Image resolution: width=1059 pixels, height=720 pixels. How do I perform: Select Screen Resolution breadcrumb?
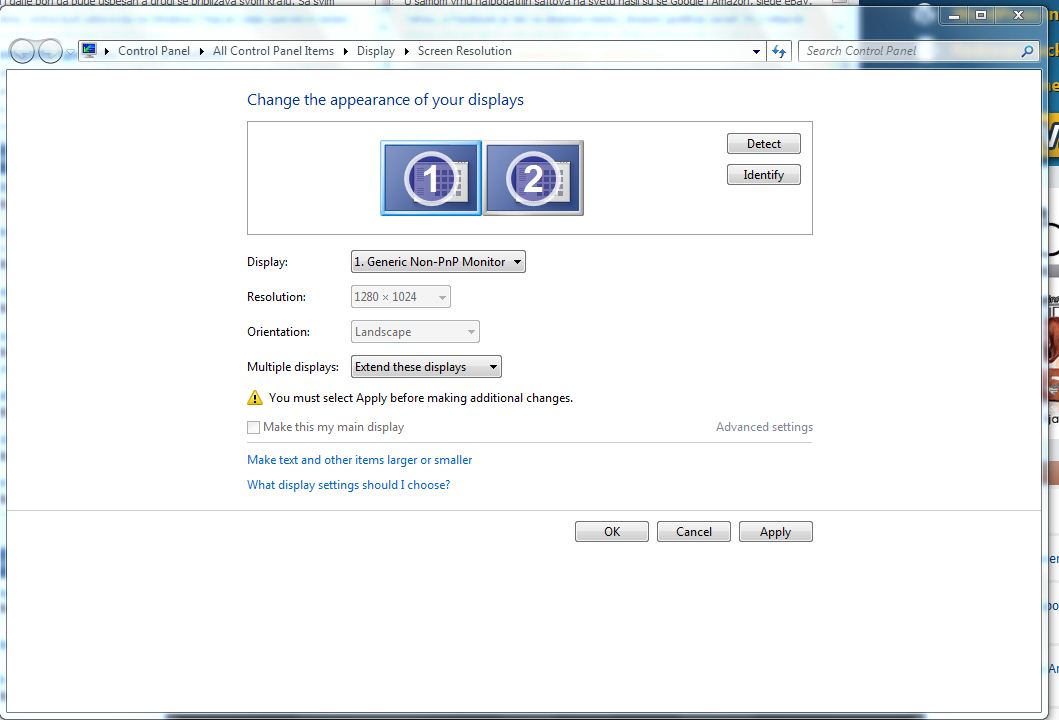click(465, 51)
